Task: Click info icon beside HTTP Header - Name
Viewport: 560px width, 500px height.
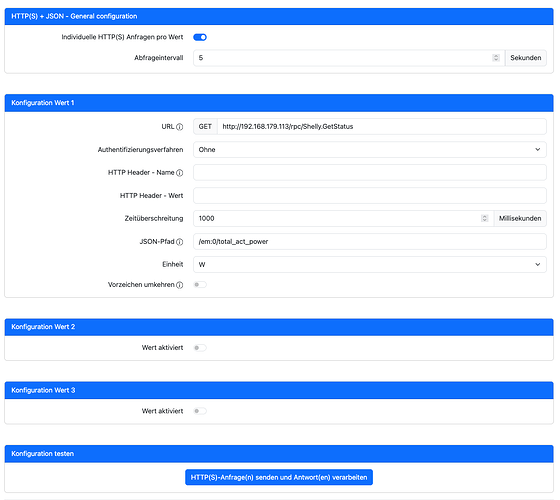Action: click(x=180, y=173)
